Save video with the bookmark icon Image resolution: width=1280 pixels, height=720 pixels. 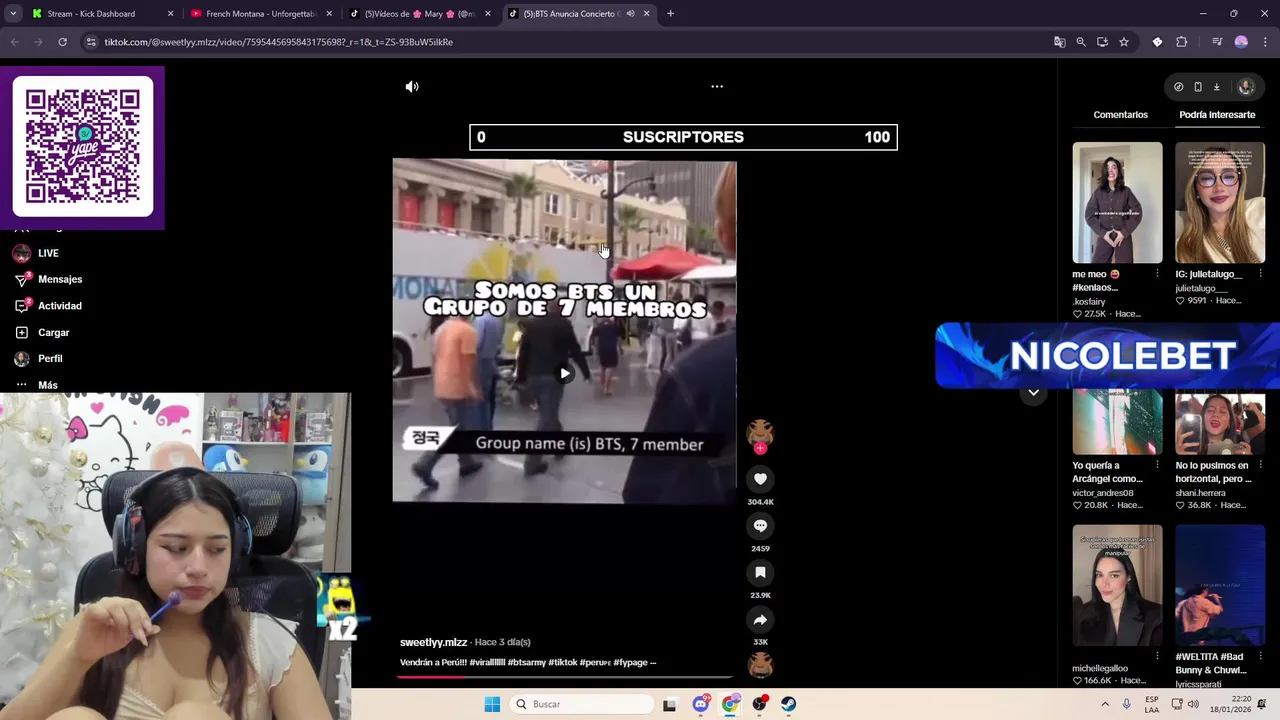[760, 573]
